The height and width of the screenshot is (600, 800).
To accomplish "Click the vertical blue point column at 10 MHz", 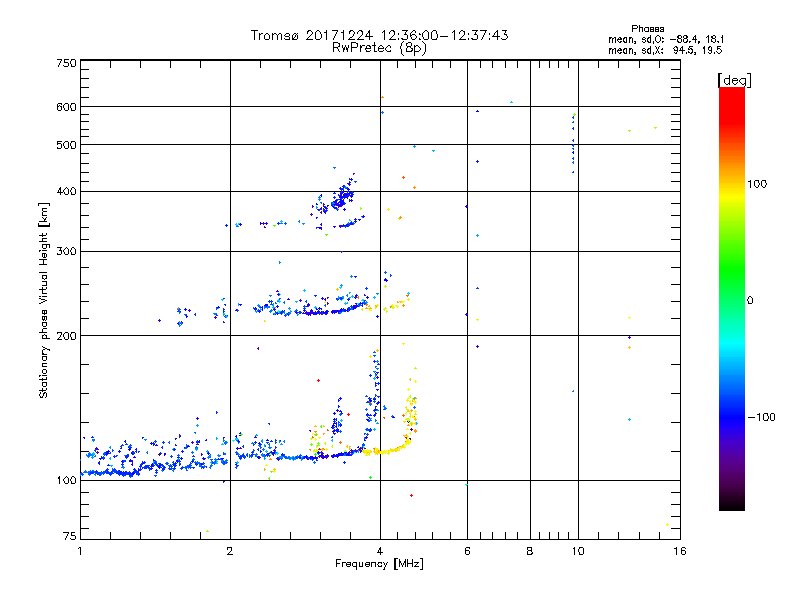I will tap(573, 144).
